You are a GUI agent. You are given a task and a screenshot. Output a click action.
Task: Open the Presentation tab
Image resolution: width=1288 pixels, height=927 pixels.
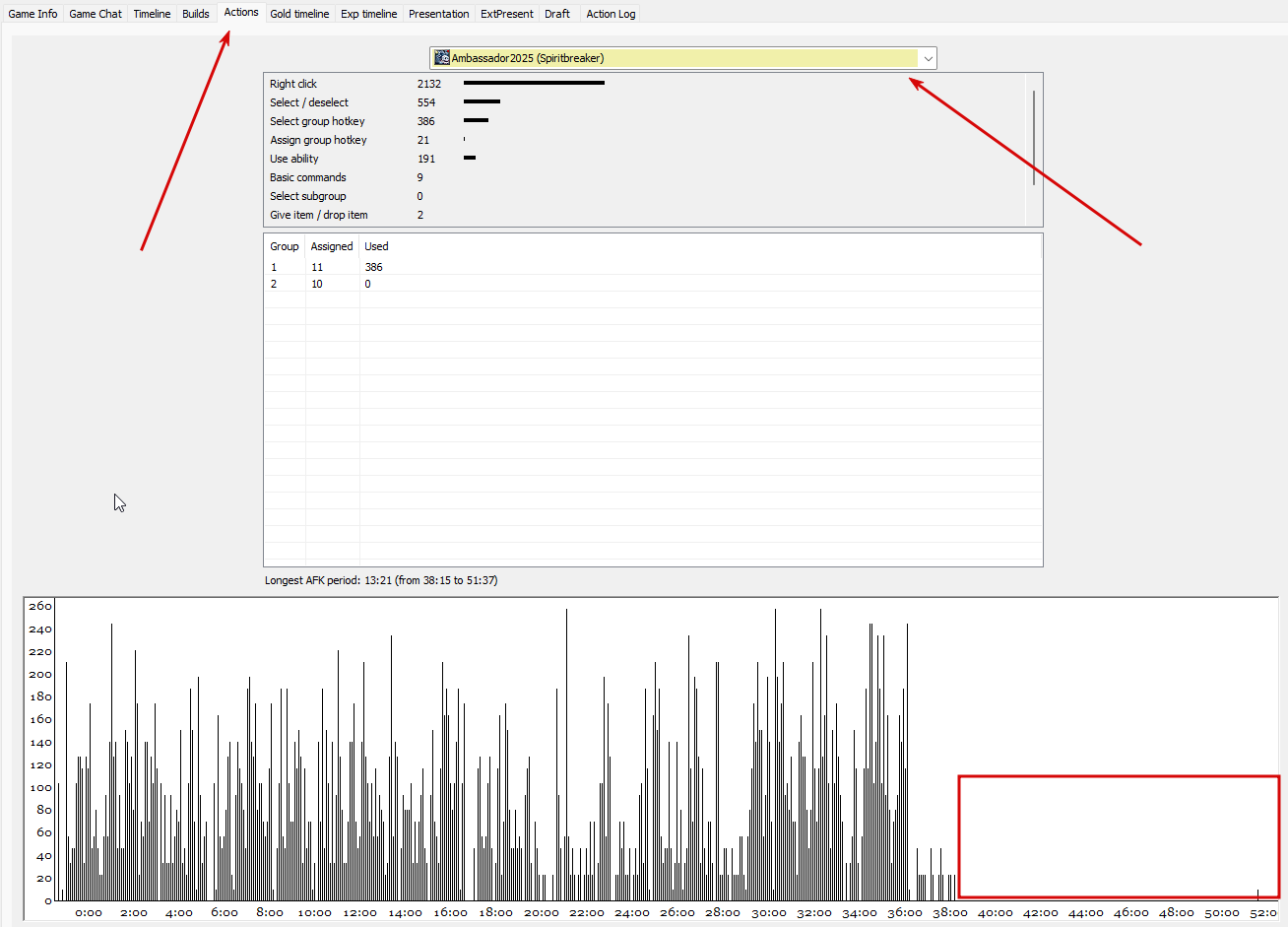tap(439, 14)
